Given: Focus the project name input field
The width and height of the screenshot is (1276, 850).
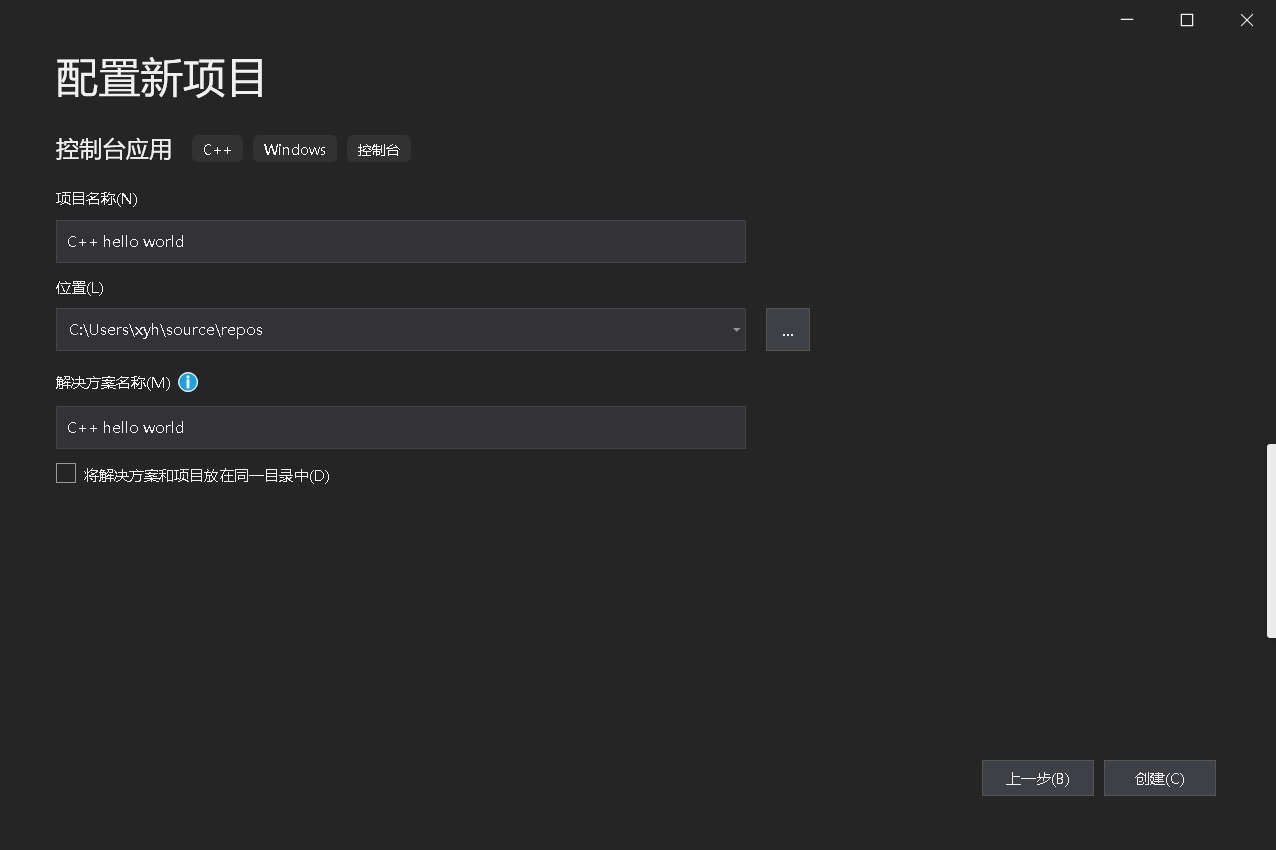Looking at the screenshot, I should click(x=401, y=241).
